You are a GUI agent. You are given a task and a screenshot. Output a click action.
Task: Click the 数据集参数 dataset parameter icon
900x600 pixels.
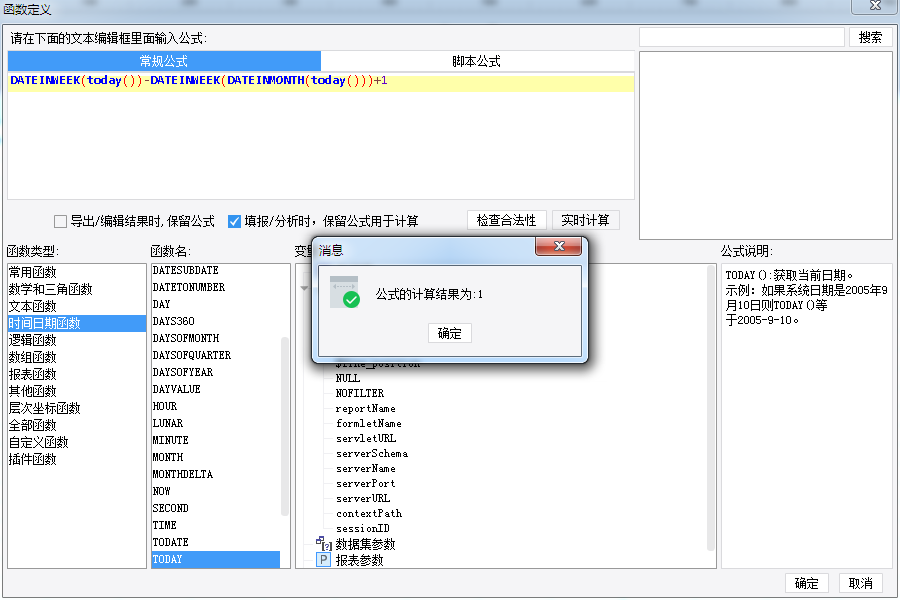(x=324, y=543)
